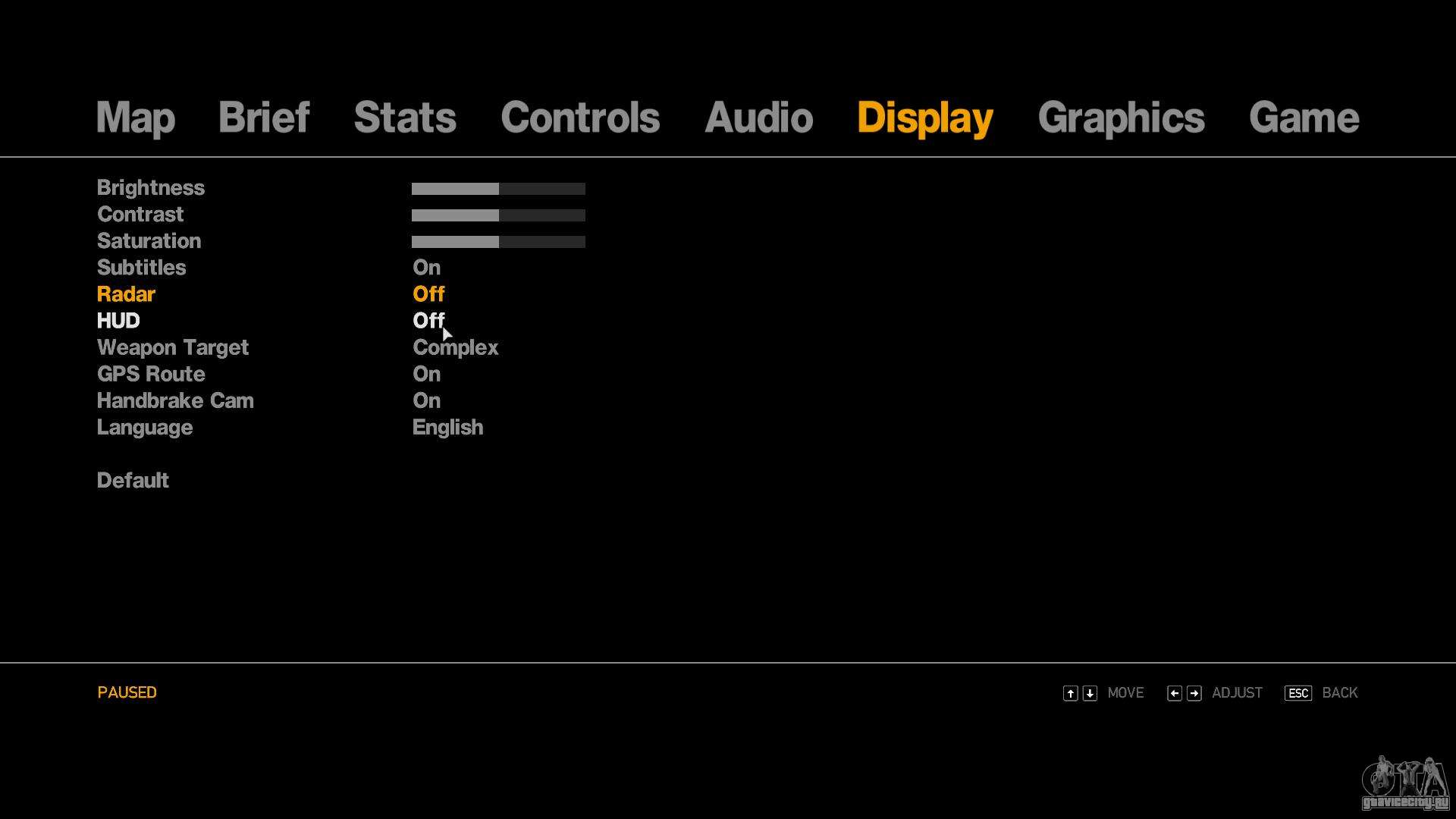This screenshot has height=819, width=1456.
Task: Change Weapon Target from Complex
Action: (455, 347)
